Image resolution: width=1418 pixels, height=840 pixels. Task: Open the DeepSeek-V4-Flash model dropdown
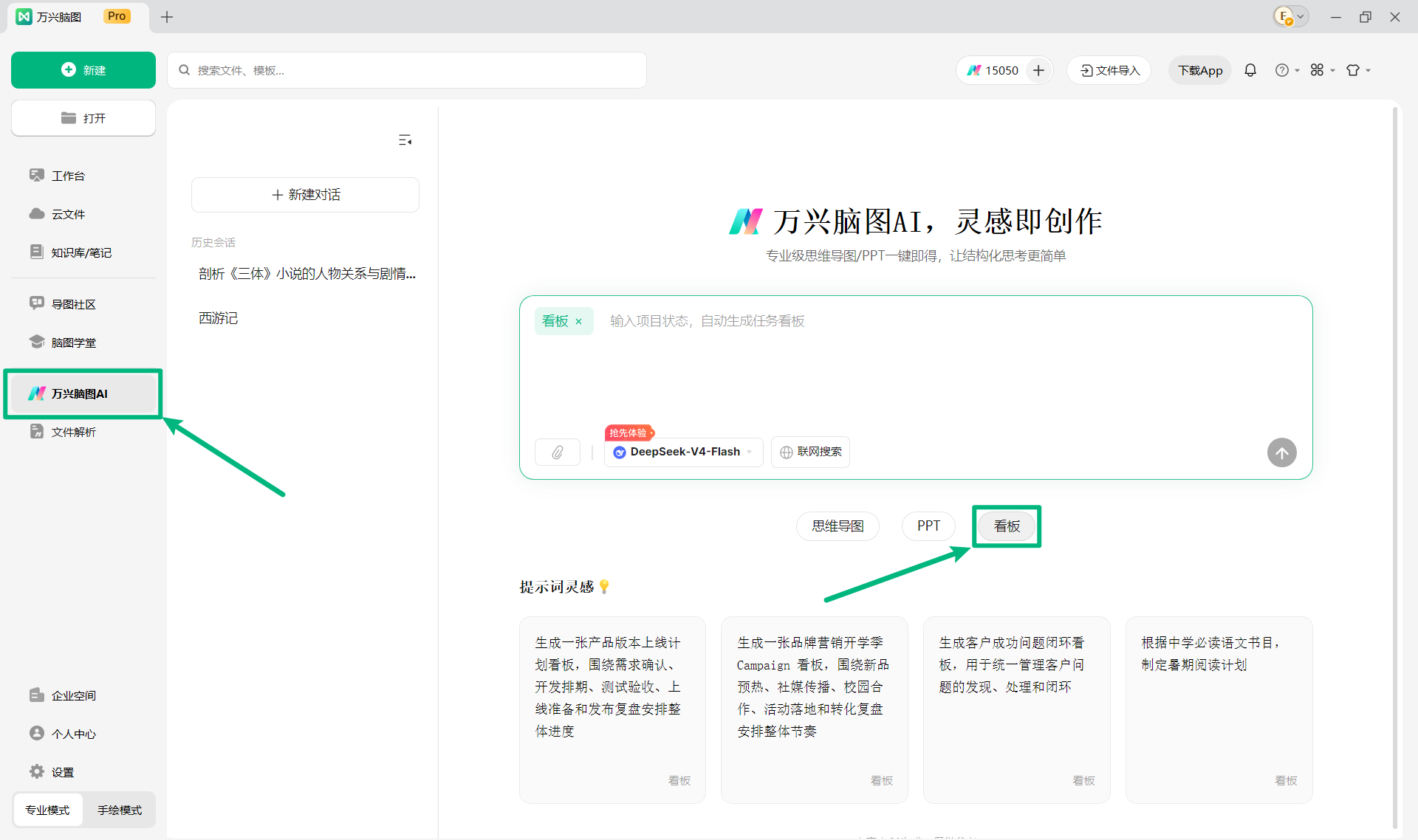(684, 452)
